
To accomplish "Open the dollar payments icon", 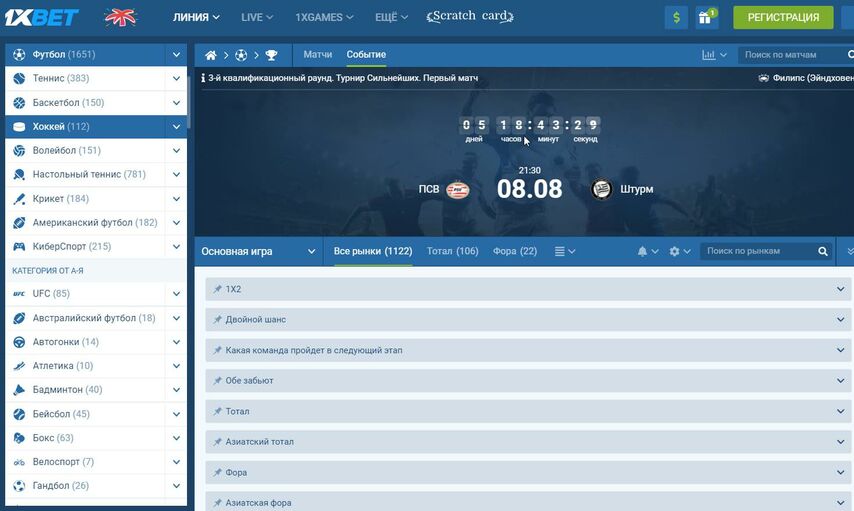I will pos(676,17).
